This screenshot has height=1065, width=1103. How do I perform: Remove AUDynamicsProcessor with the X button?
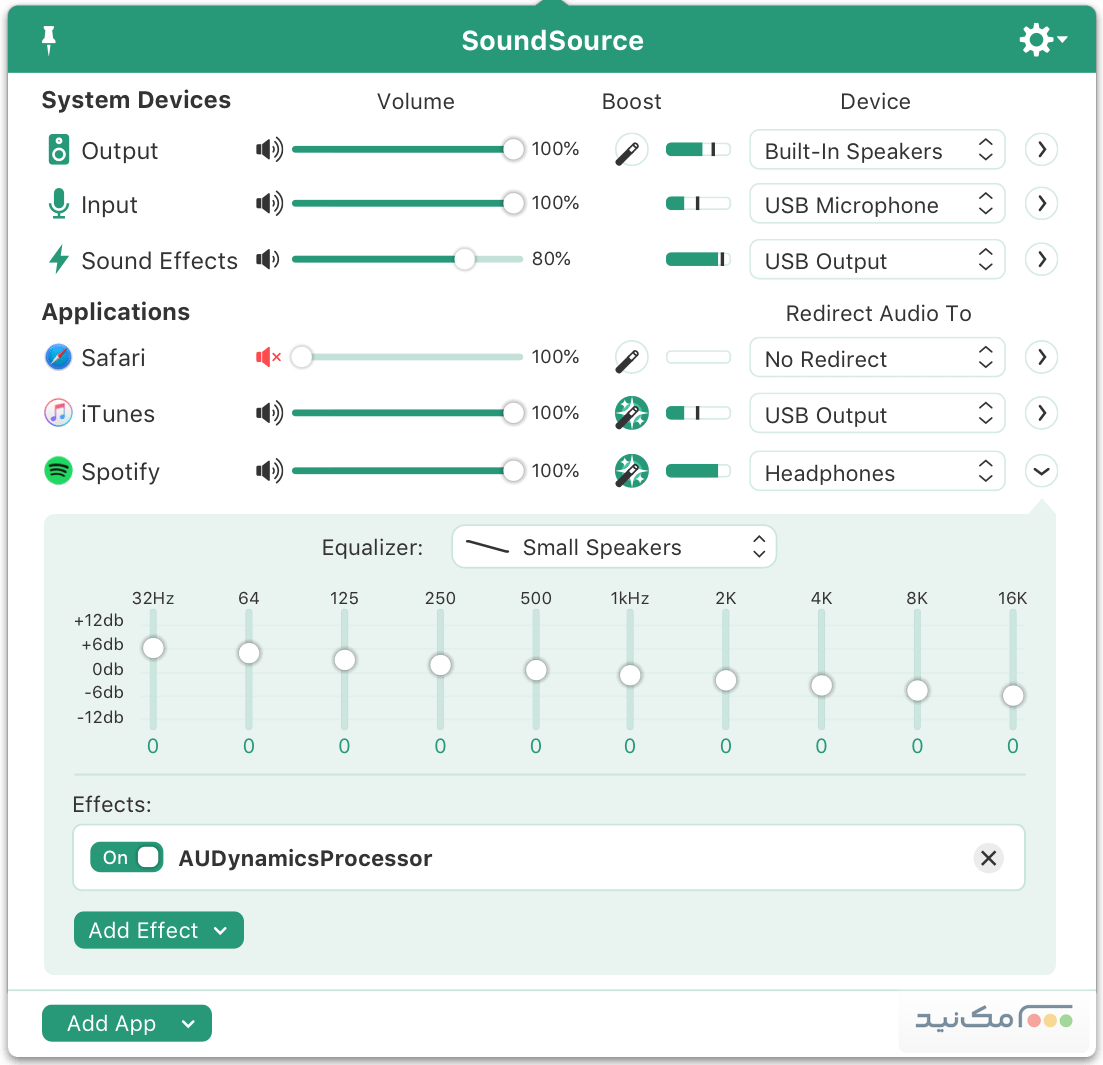click(x=989, y=858)
